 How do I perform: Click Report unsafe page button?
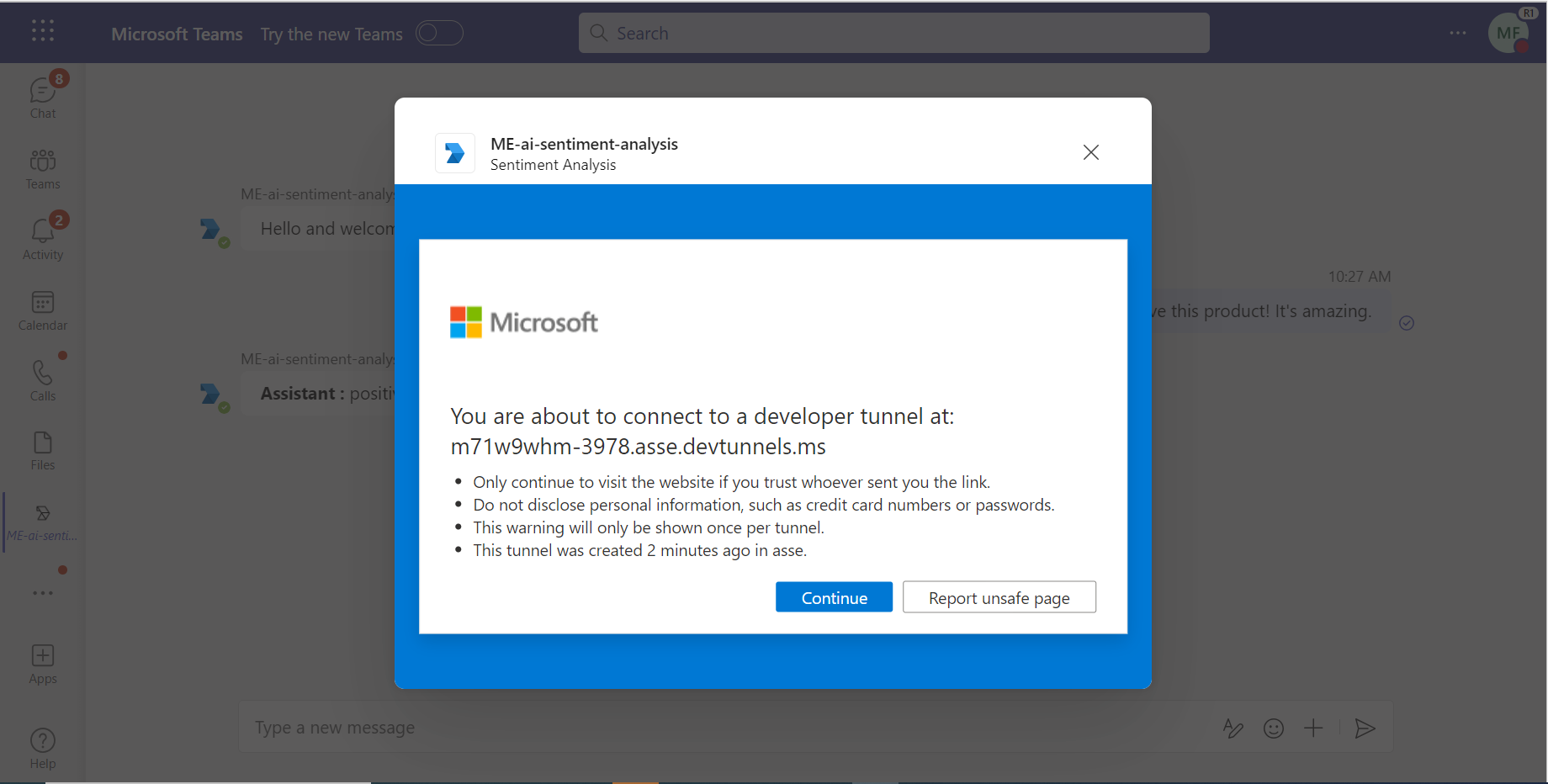coord(999,597)
